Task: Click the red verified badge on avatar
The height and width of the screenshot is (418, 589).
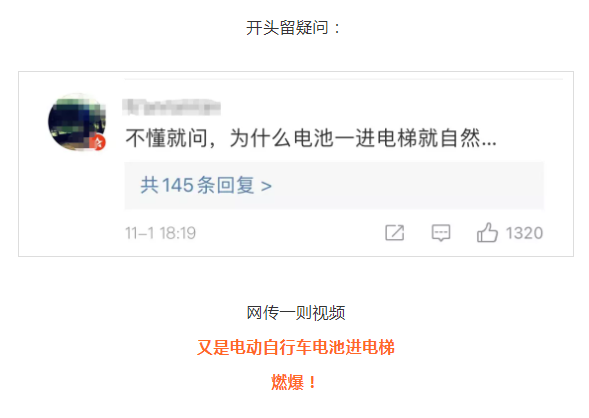Action: pyautogui.click(x=99, y=143)
